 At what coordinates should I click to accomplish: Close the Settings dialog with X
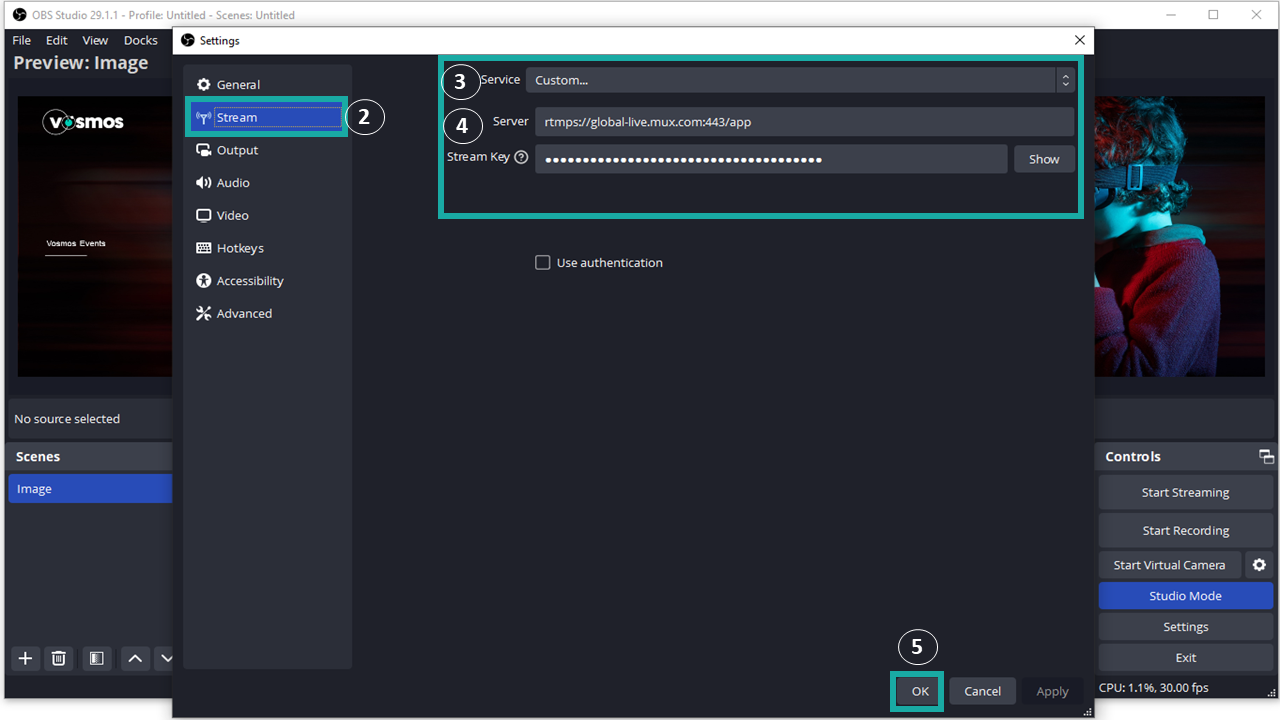click(x=1079, y=40)
